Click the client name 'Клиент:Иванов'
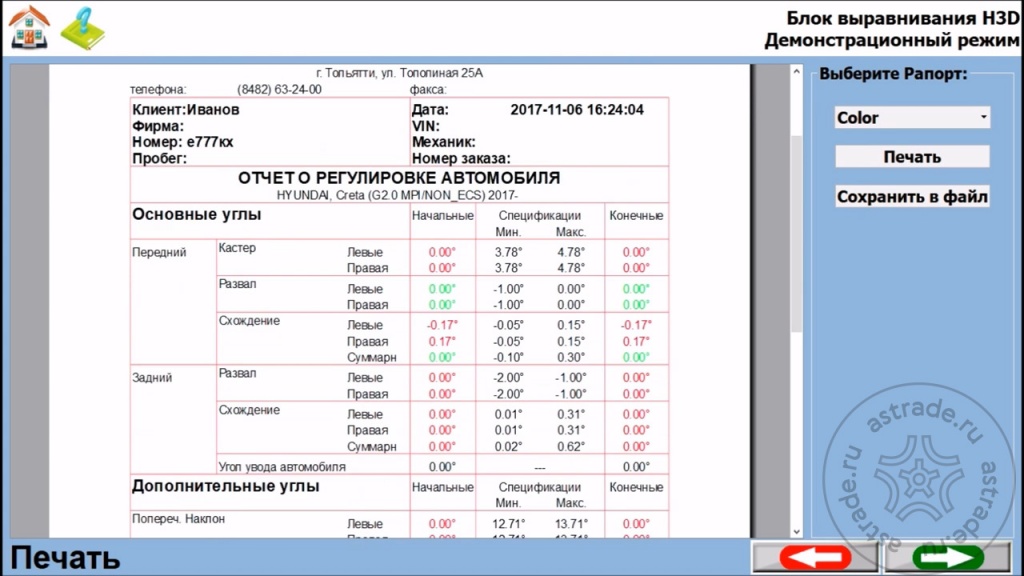Screen dimensions: 1024x576 tap(185, 110)
